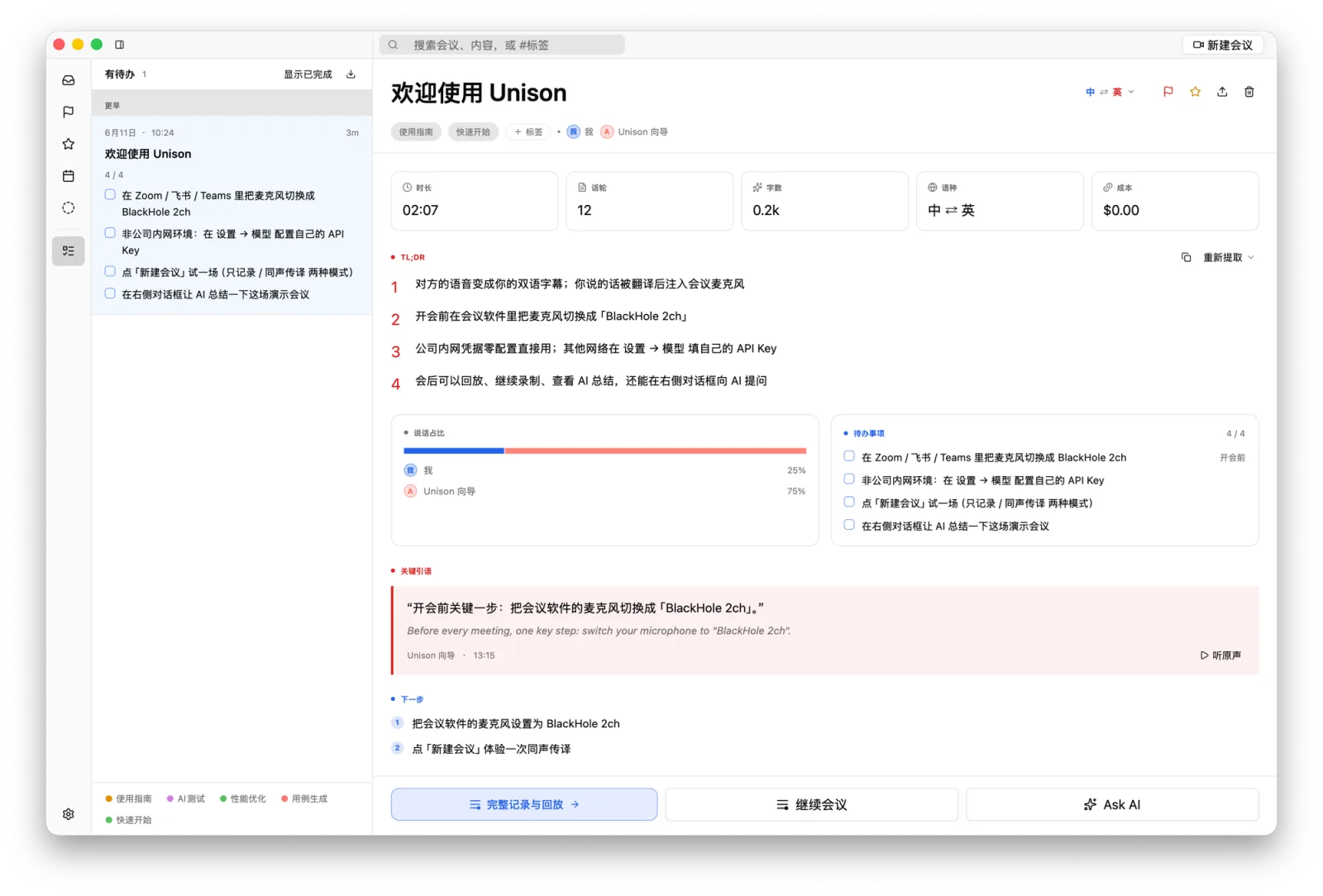
Task: Click next step 把会议软件的麦克风设置为 BlackHole 2ch
Action: [516, 723]
